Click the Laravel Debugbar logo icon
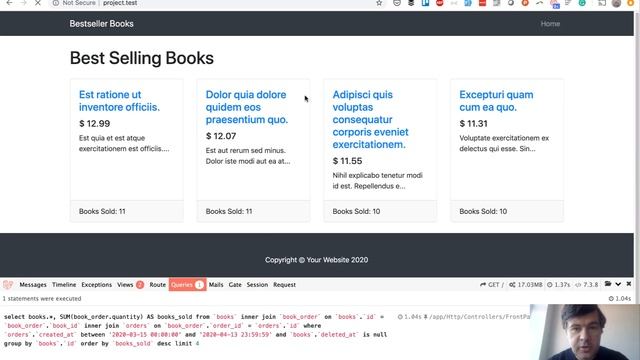Viewport: 640px width, 360px height. click(8, 284)
